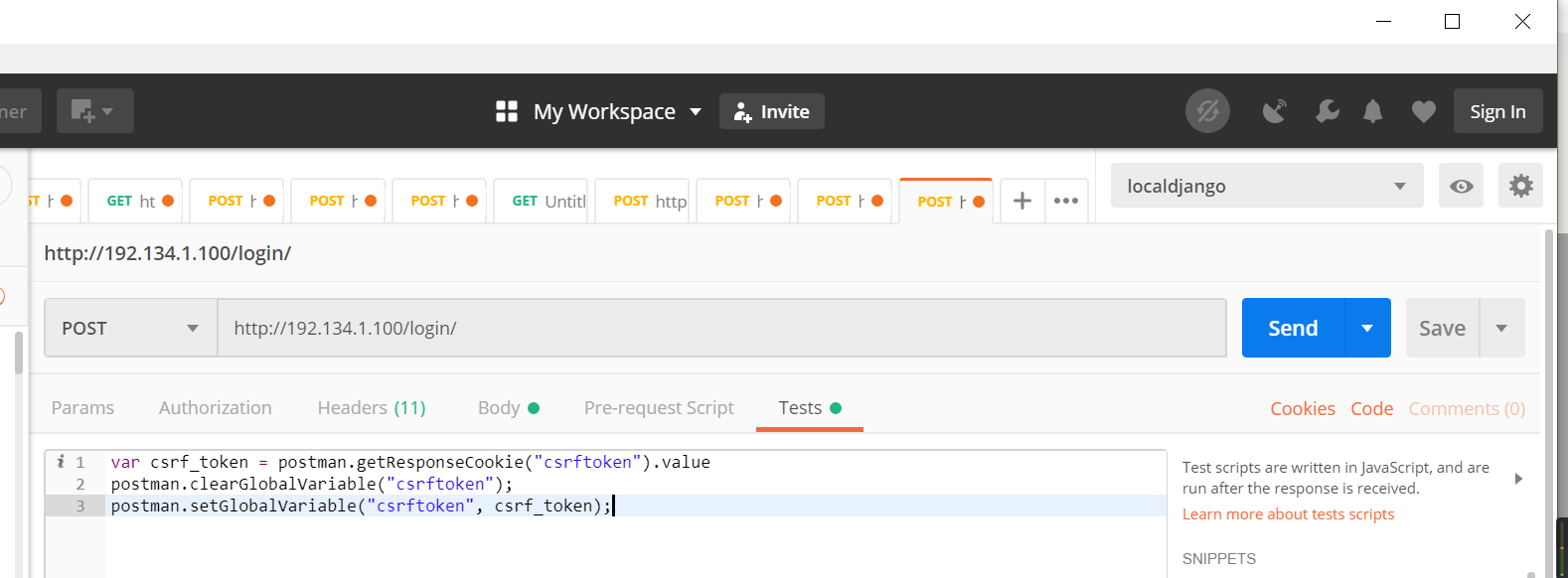Screen dimensions: 1568x578
Task: Switch to the Headers (11) tab
Action: point(371,408)
